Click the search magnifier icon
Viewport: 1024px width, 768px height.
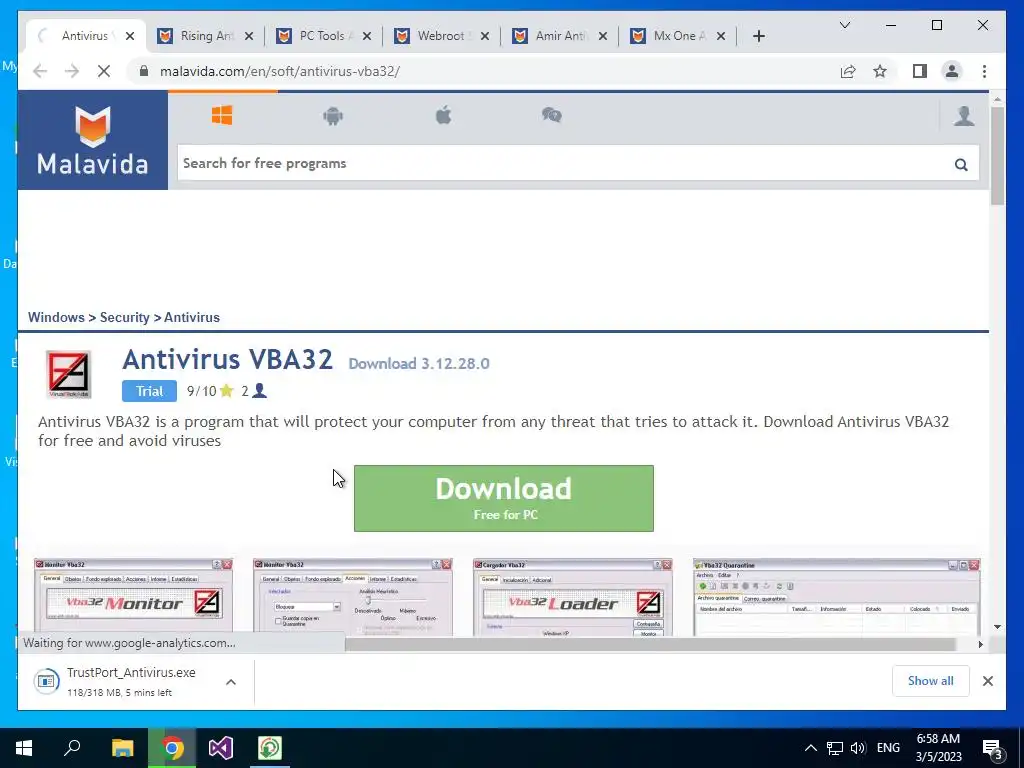961,164
